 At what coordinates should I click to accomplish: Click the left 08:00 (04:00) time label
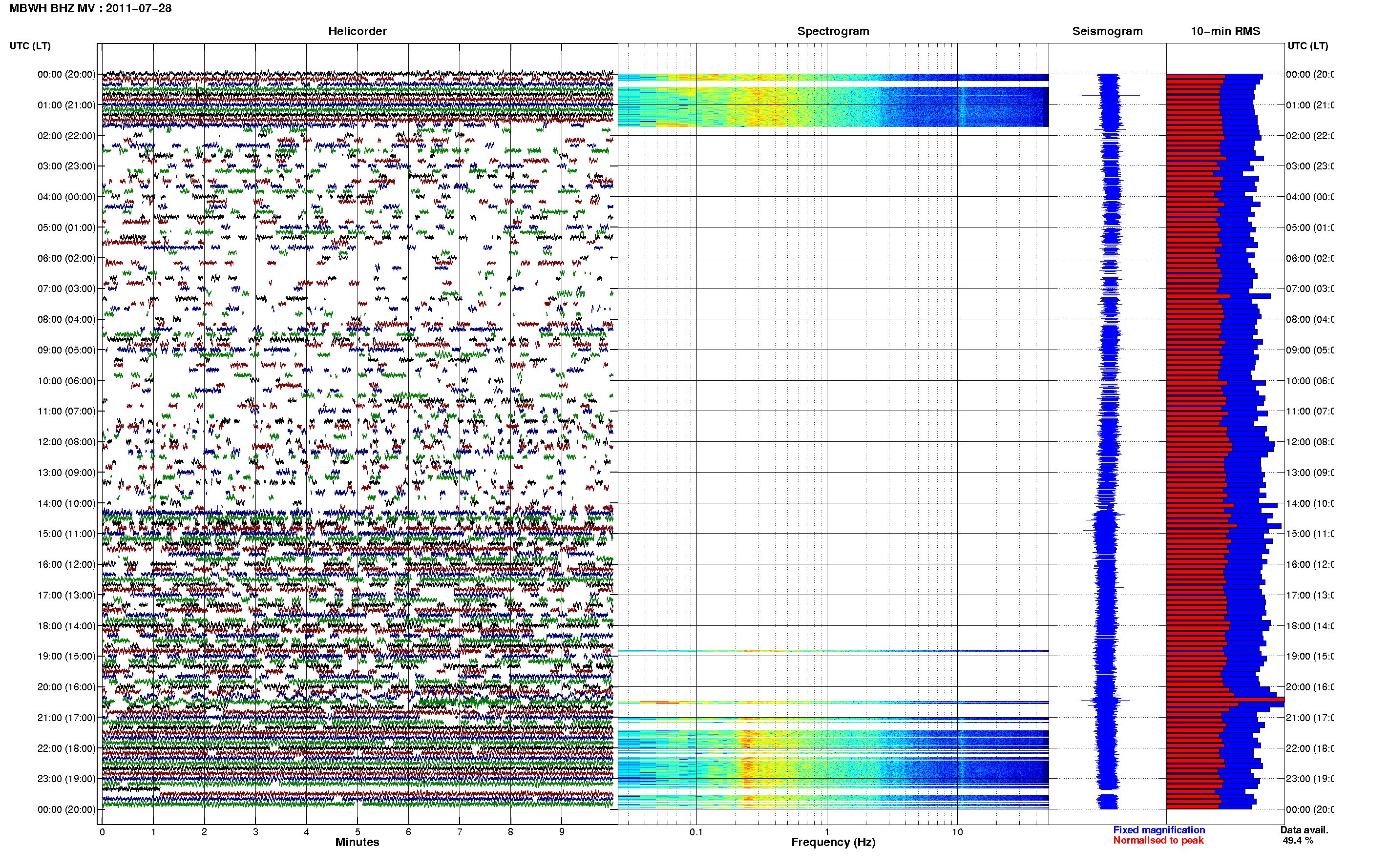point(66,319)
